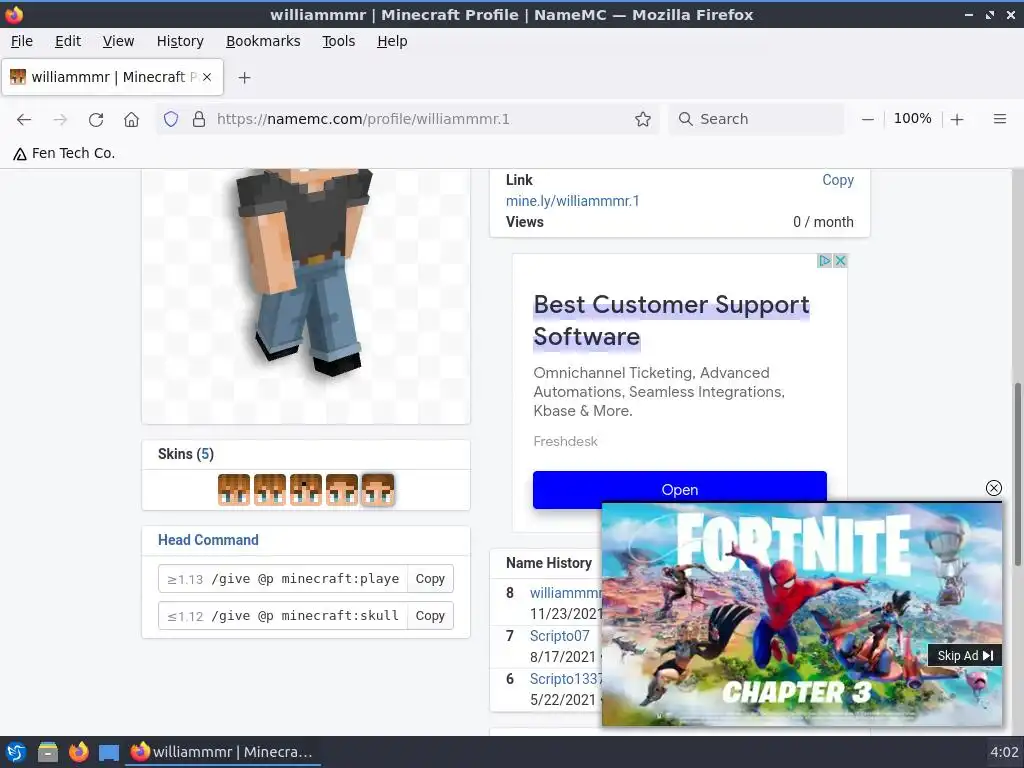Select the second skin head thumbnail
Screen dimensions: 1024x768
[270, 490]
